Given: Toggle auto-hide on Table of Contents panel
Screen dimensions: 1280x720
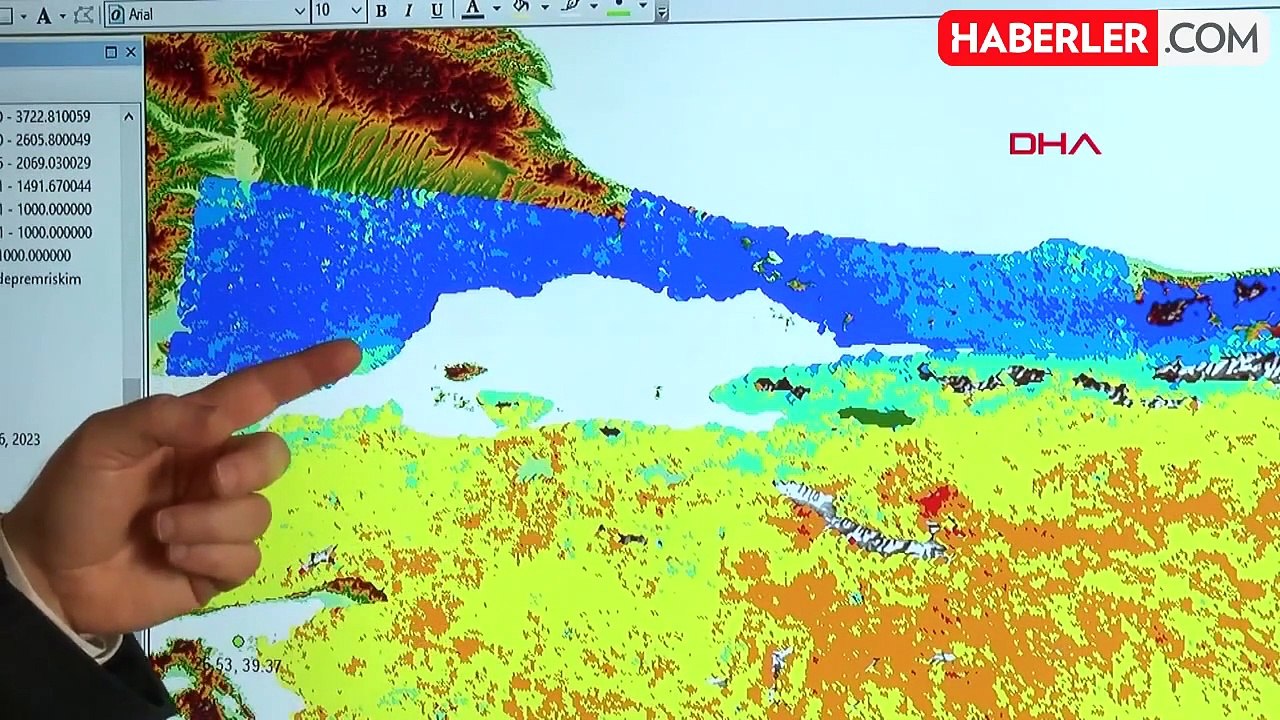Looking at the screenshot, I should click(111, 52).
